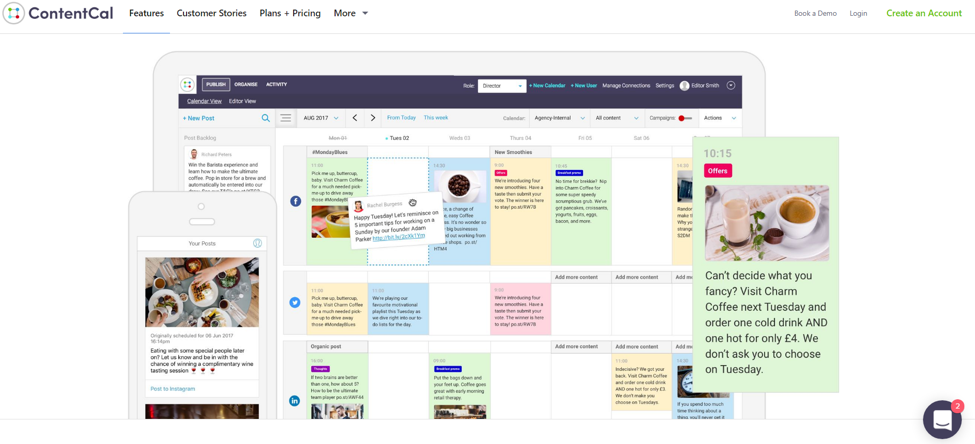
Task: Select the Thurs 04 day header
Action: point(520,138)
